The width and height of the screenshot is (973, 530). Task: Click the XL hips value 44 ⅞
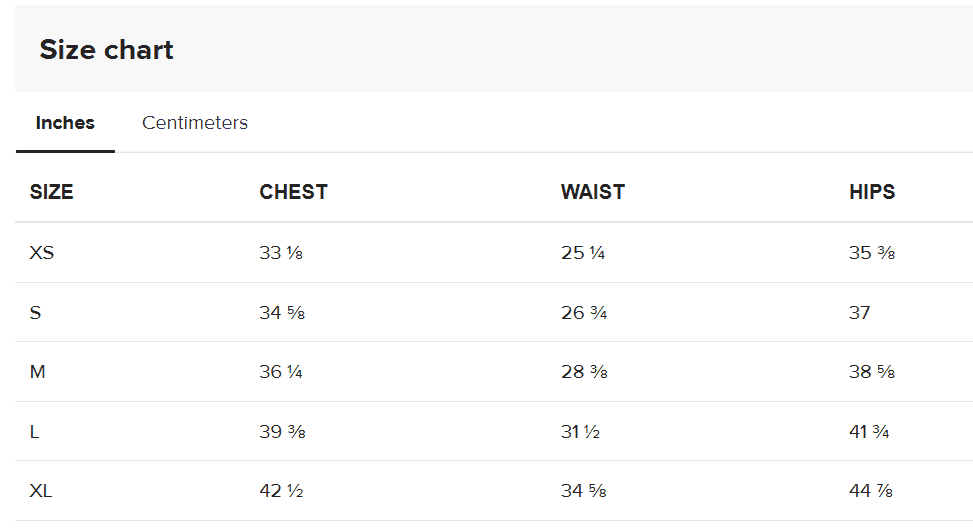pyautogui.click(x=871, y=491)
